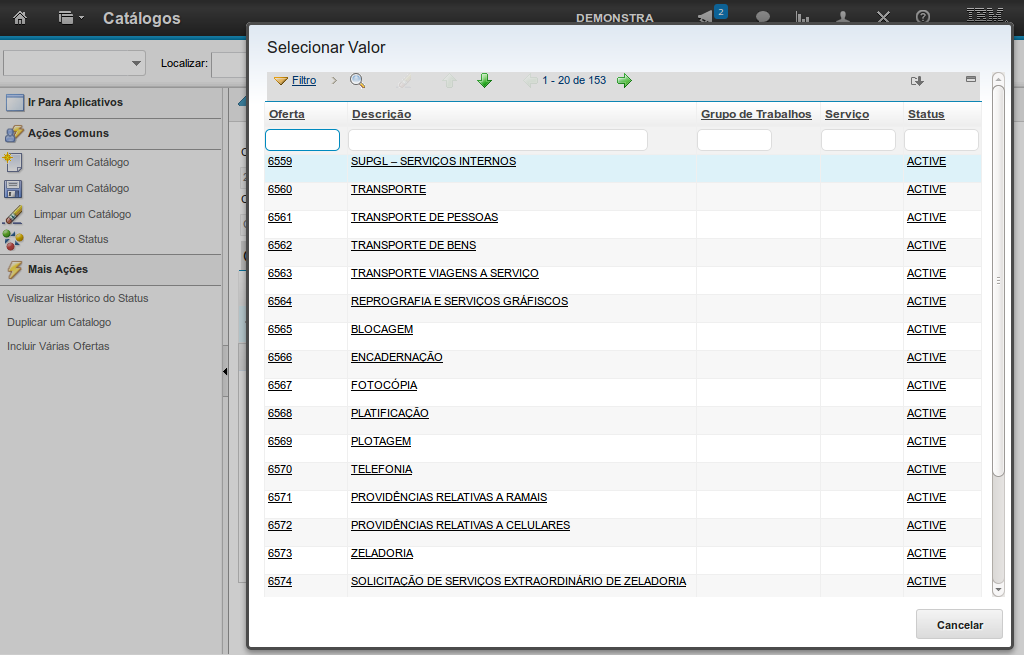The width and height of the screenshot is (1024, 655).
Task: Open the Go To applications menu dropdown
Action: pos(69,18)
